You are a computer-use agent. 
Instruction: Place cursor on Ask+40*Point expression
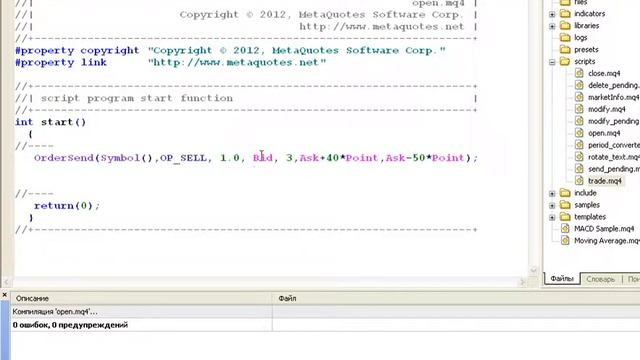coord(339,158)
